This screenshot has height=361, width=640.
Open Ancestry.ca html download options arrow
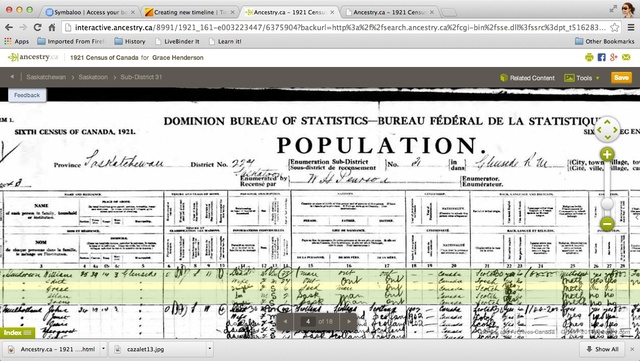103,349
